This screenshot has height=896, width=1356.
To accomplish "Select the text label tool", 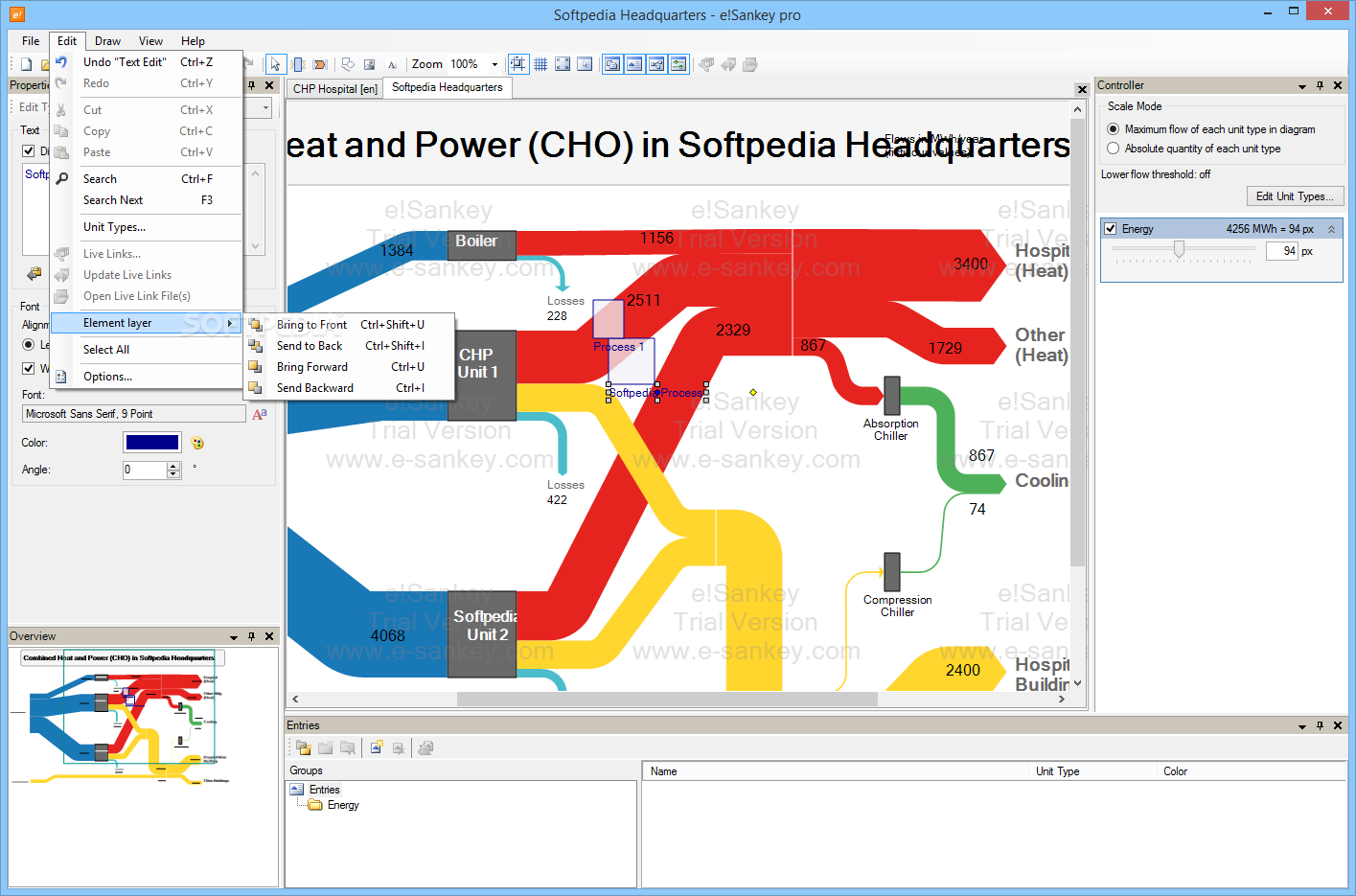I will [x=392, y=64].
